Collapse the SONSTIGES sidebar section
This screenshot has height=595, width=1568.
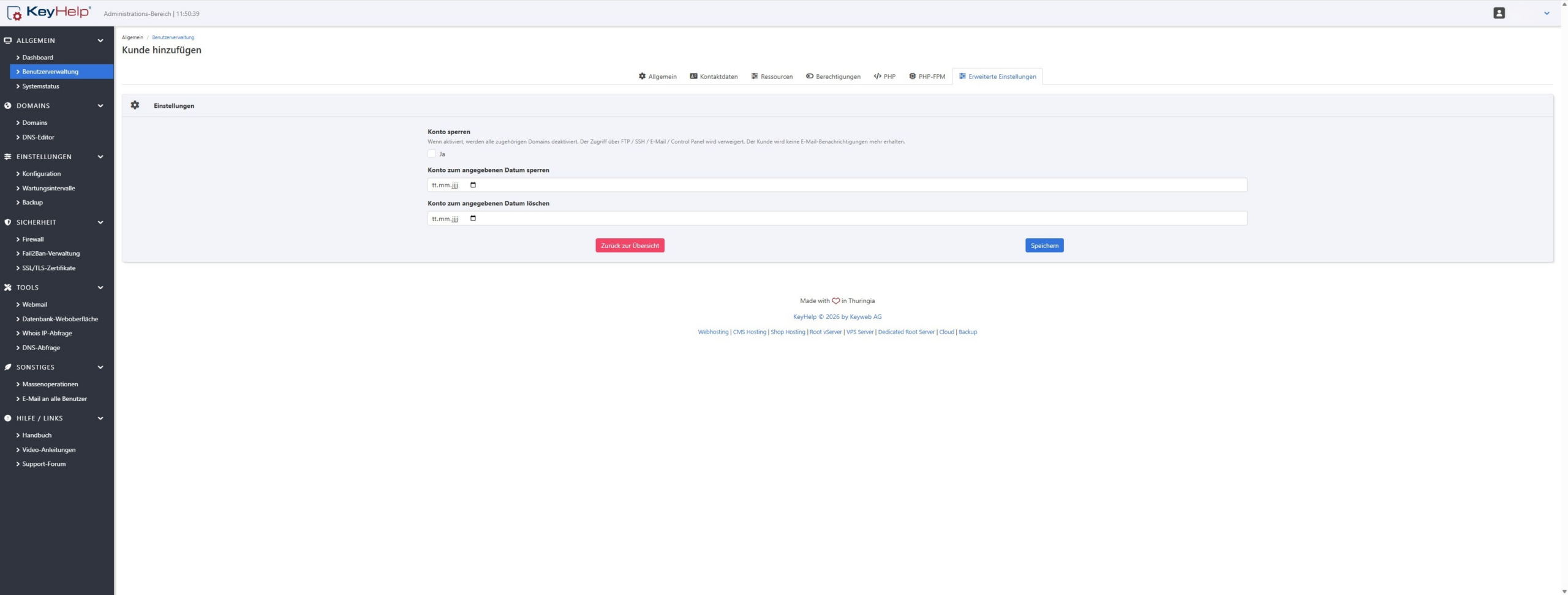[100, 367]
